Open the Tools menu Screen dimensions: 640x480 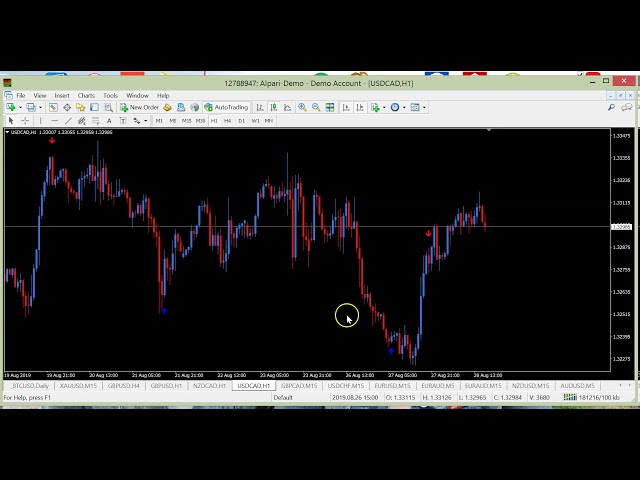(x=110, y=95)
